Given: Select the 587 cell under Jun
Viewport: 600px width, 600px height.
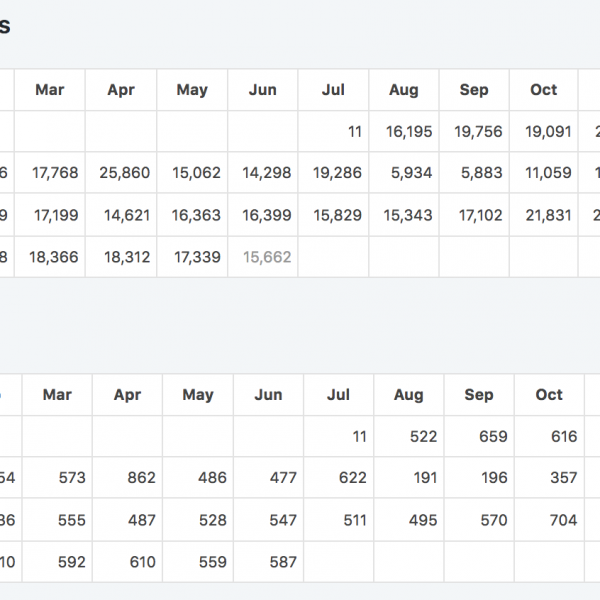Looking at the screenshot, I should [x=282, y=562].
